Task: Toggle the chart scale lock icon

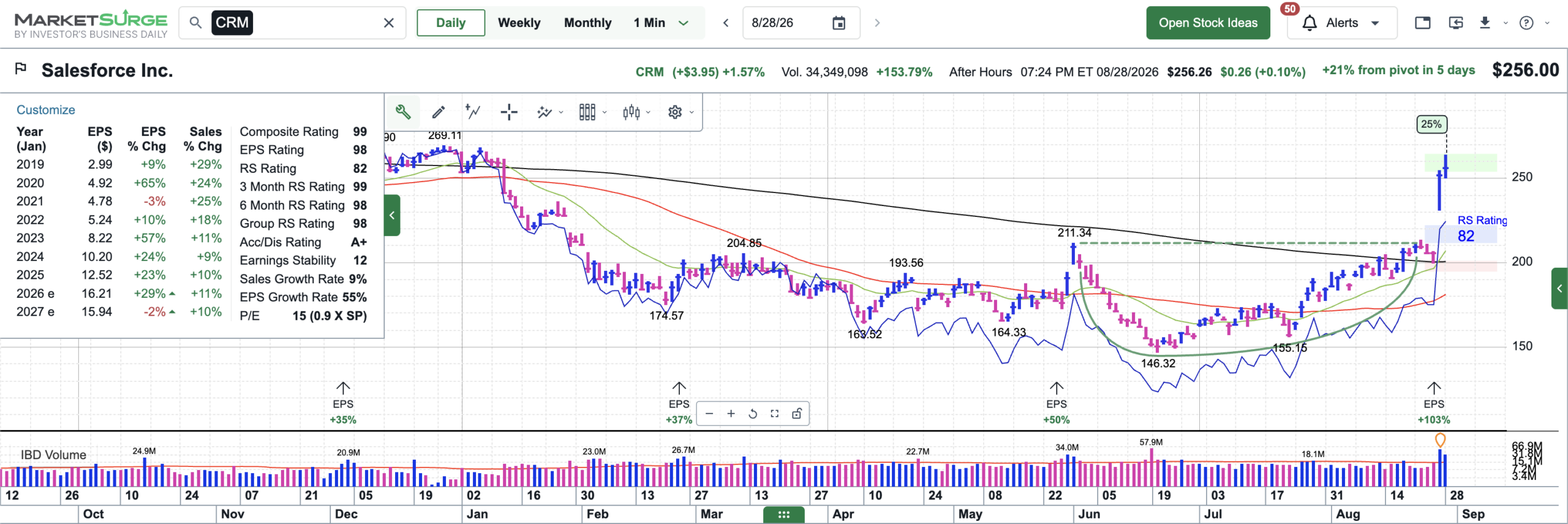Action: pyautogui.click(x=796, y=414)
